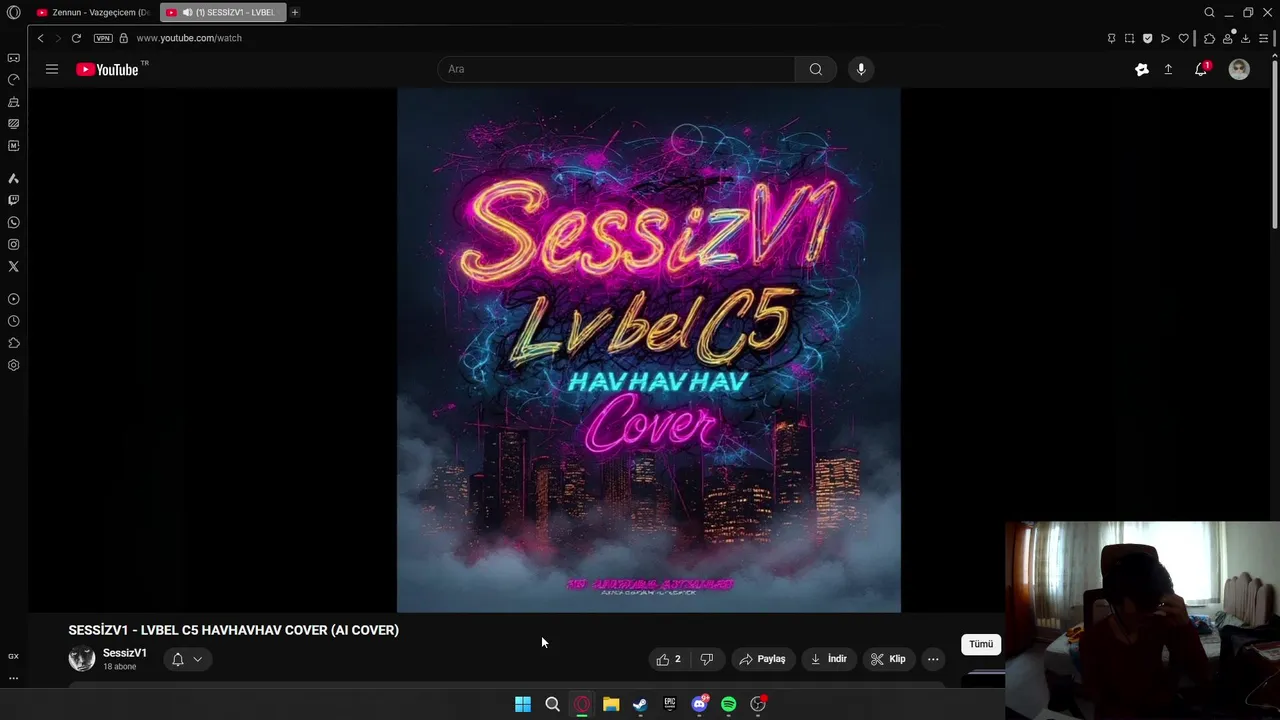The width and height of the screenshot is (1280, 720).
Task: Take a snapshot with the capture icon
Action: coord(1129,38)
